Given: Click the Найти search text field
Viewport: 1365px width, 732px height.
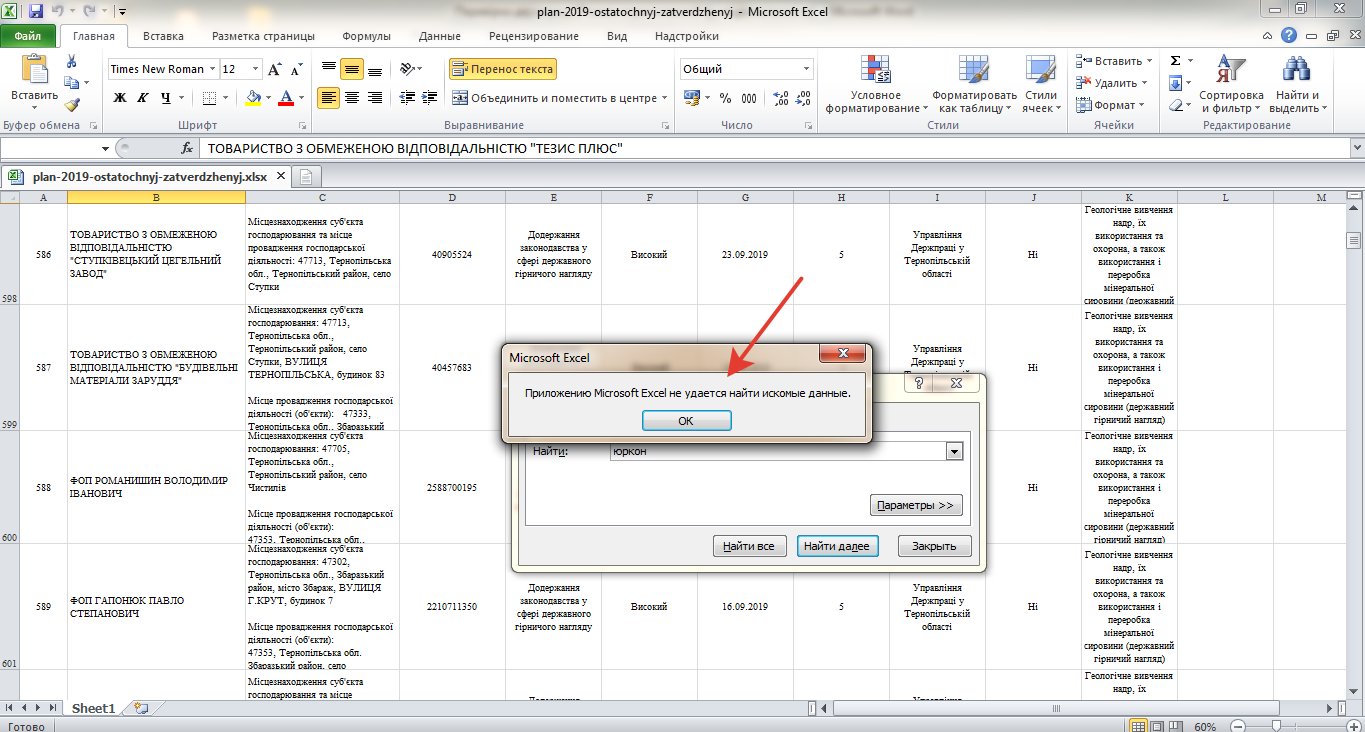Looking at the screenshot, I should coord(778,452).
